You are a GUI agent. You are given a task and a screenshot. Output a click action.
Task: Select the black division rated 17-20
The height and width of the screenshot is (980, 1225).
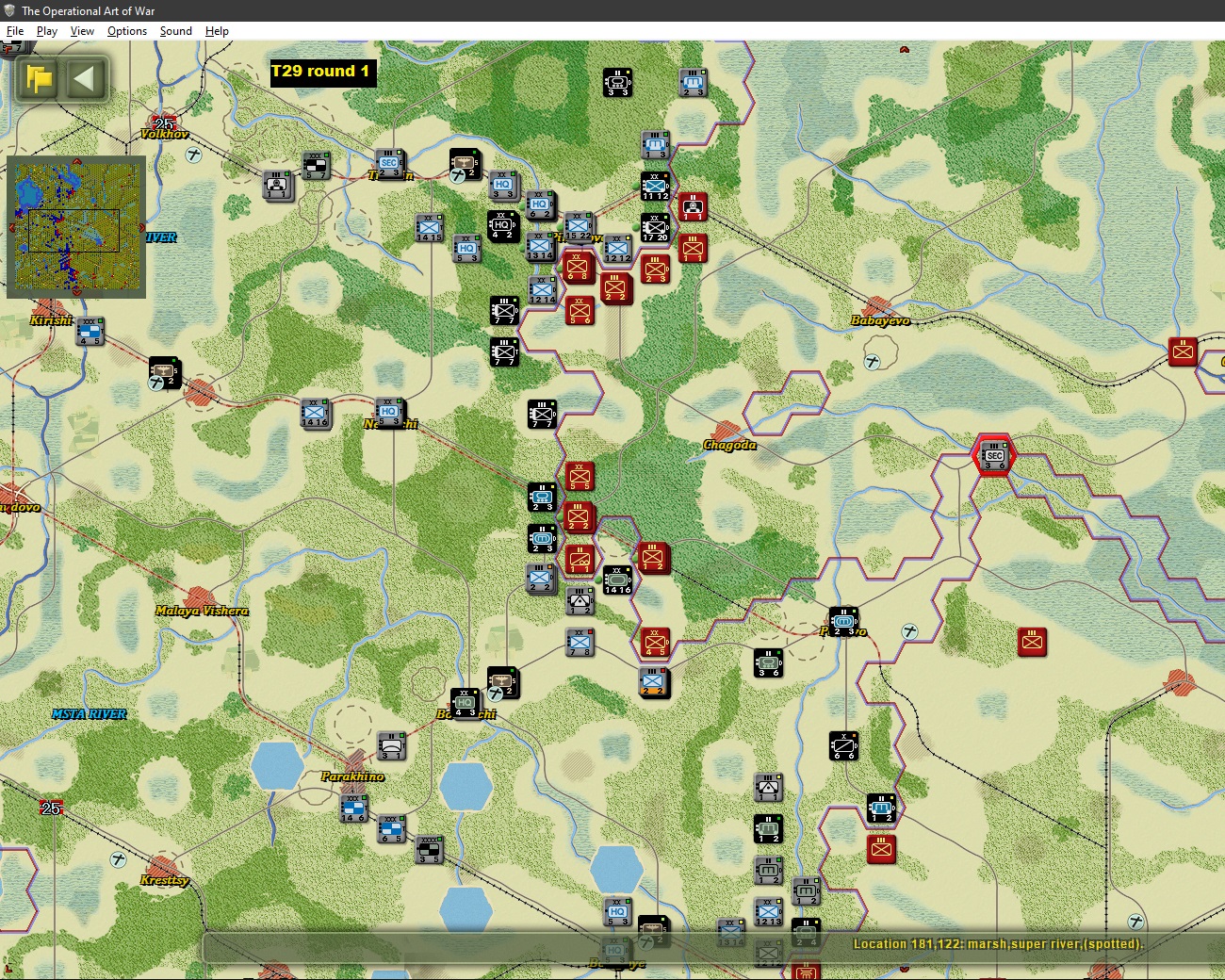pyautogui.click(x=655, y=227)
